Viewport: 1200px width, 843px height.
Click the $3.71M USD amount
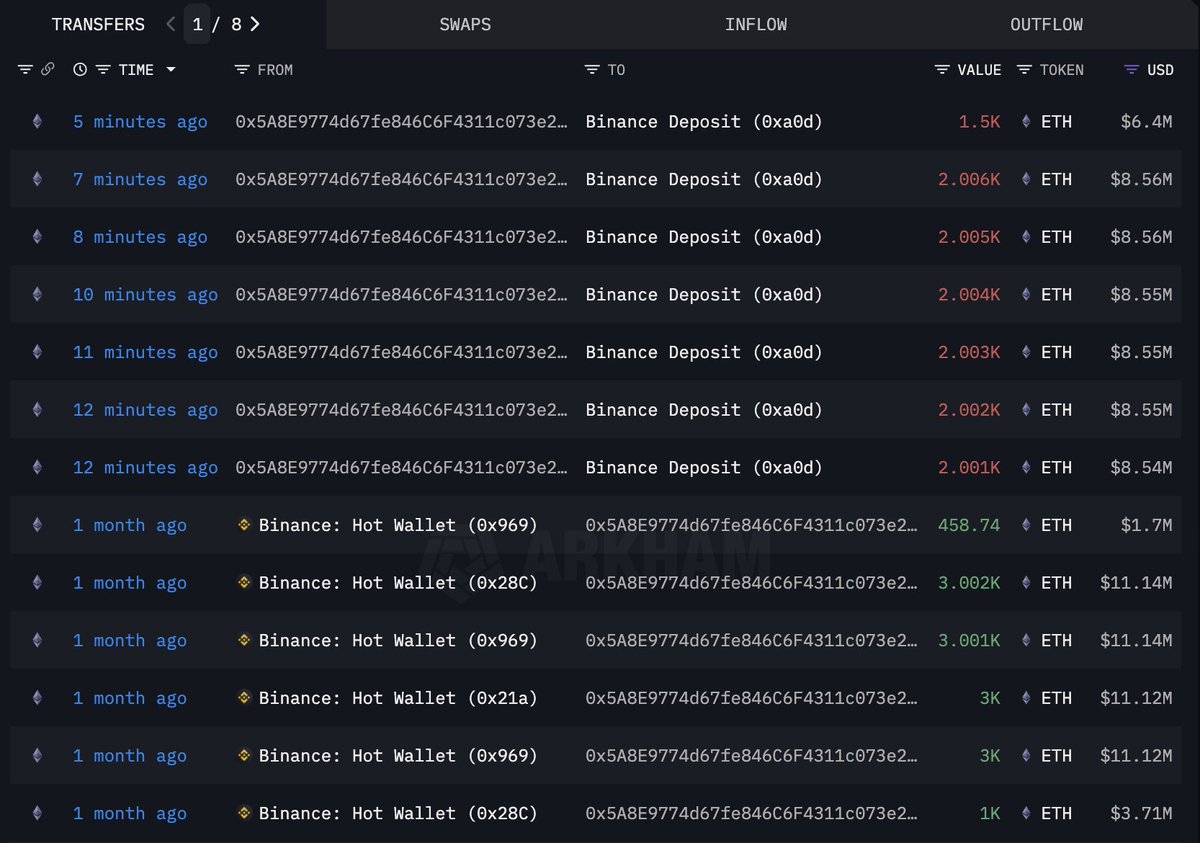(x=1141, y=814)
